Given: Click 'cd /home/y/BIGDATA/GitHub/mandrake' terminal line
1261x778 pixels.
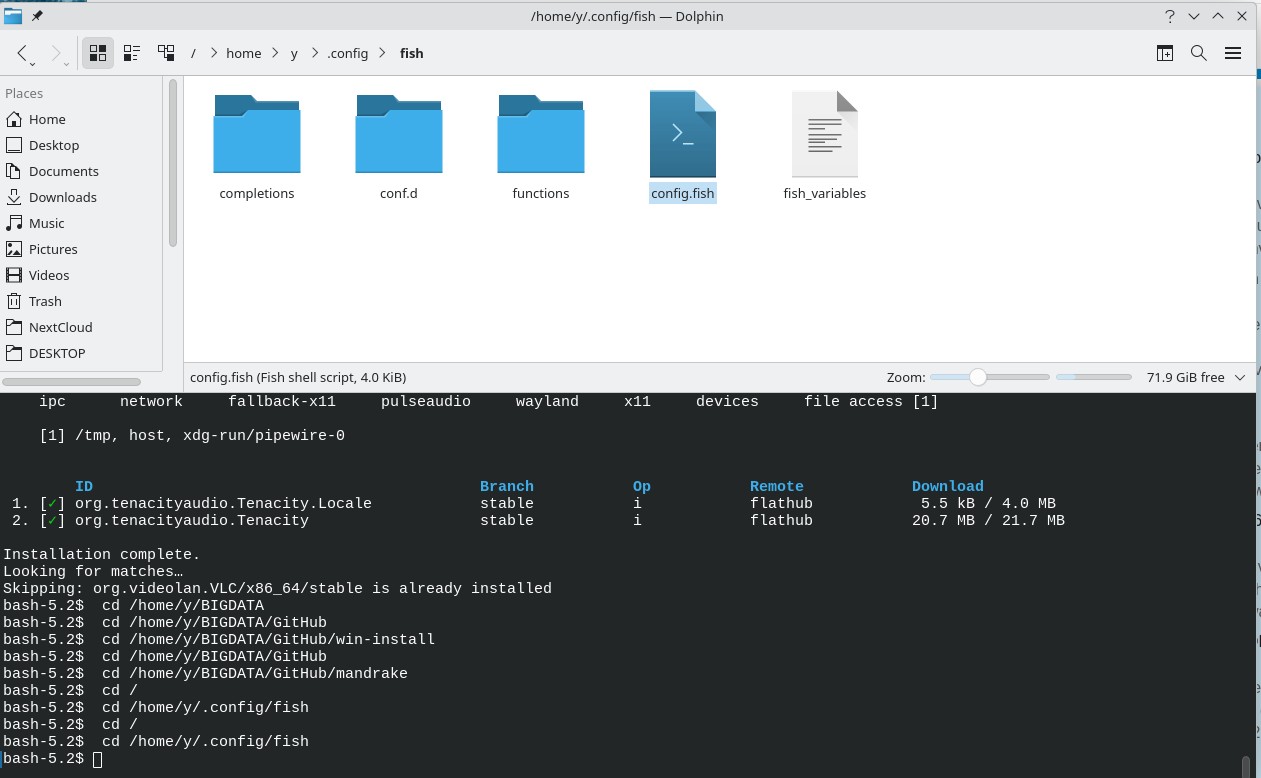Looking at the screenshot, I should [255, 673].
